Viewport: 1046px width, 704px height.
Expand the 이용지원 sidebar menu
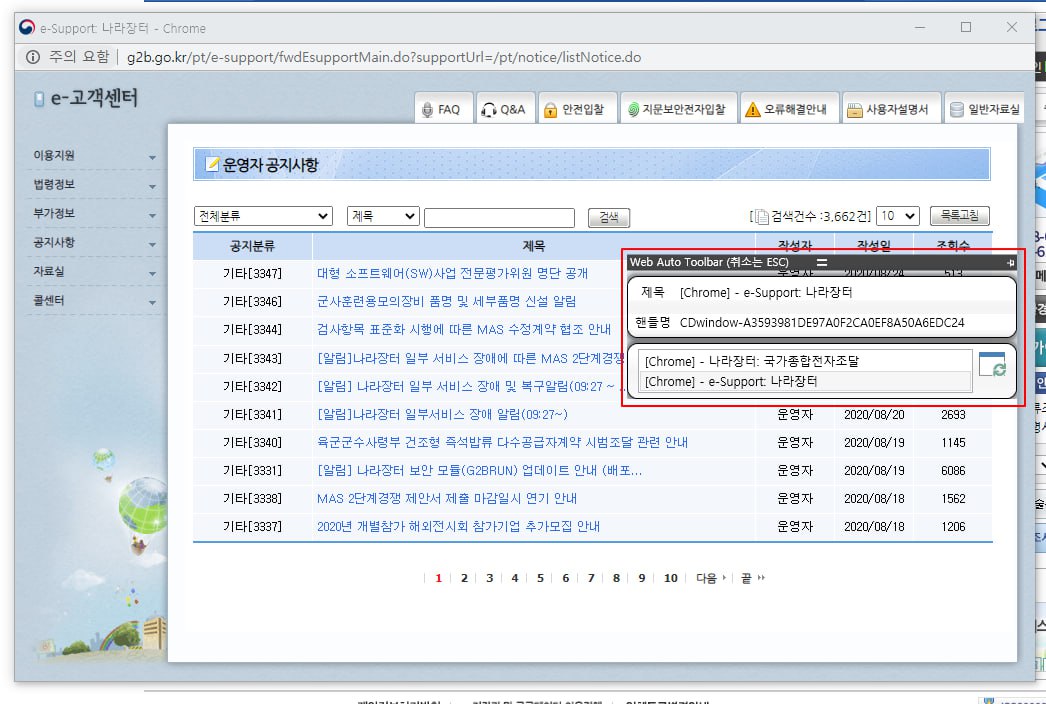(94, 155)
